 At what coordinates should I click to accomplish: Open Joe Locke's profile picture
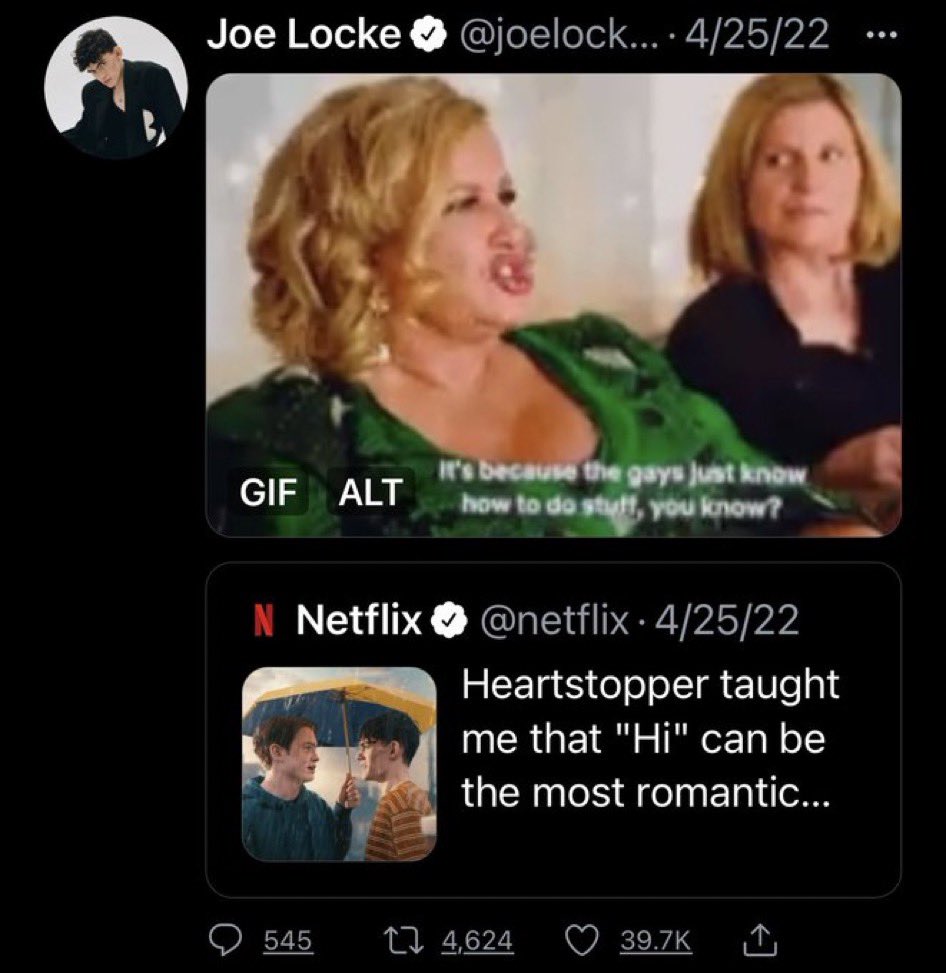point(115,89)
